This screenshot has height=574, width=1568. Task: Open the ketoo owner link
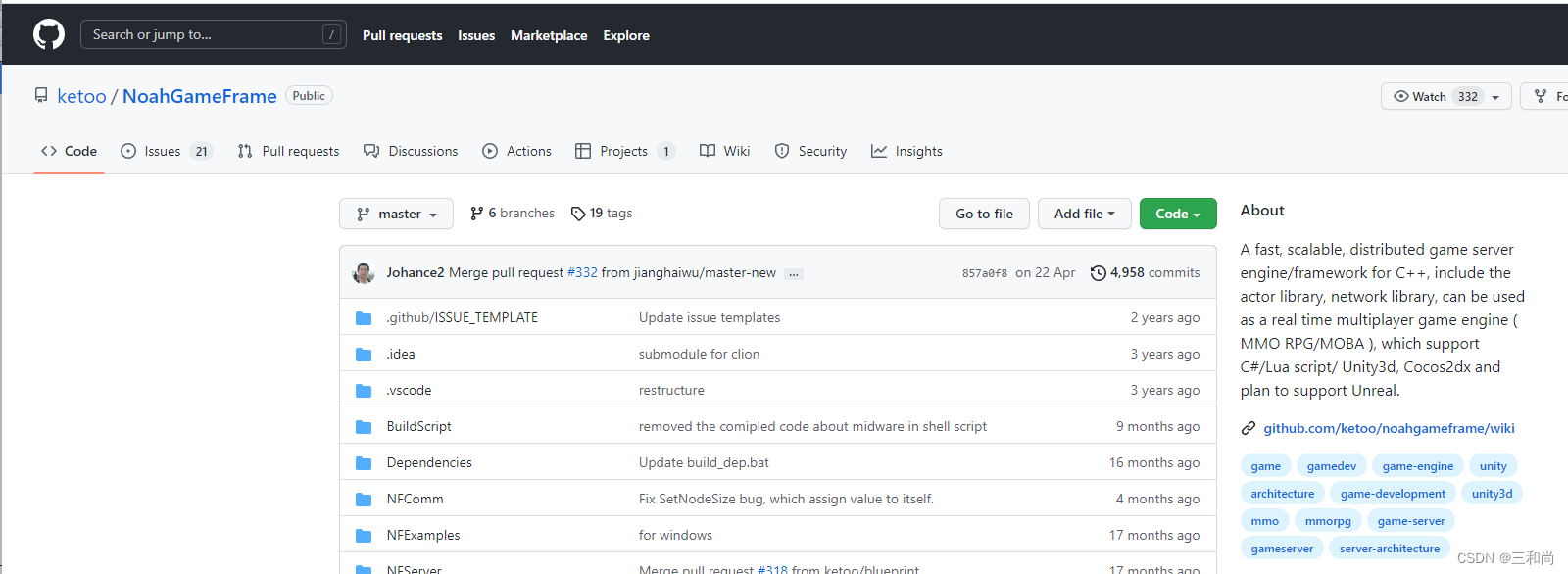pyautogui.click(x=81, y=96)
